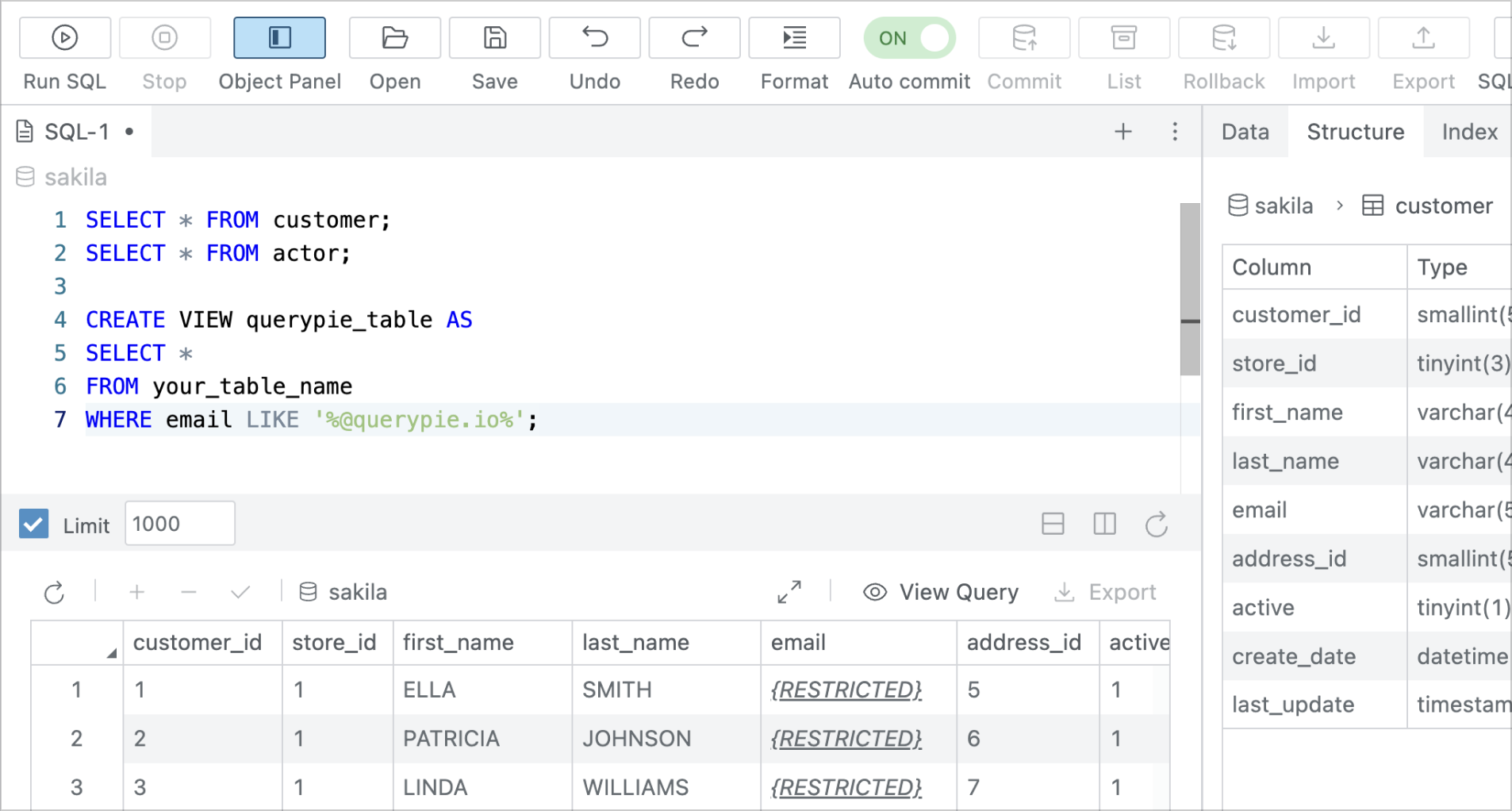Undo the last edit
The width and height of the screenshot is (1512, 811).
[595, 37]
